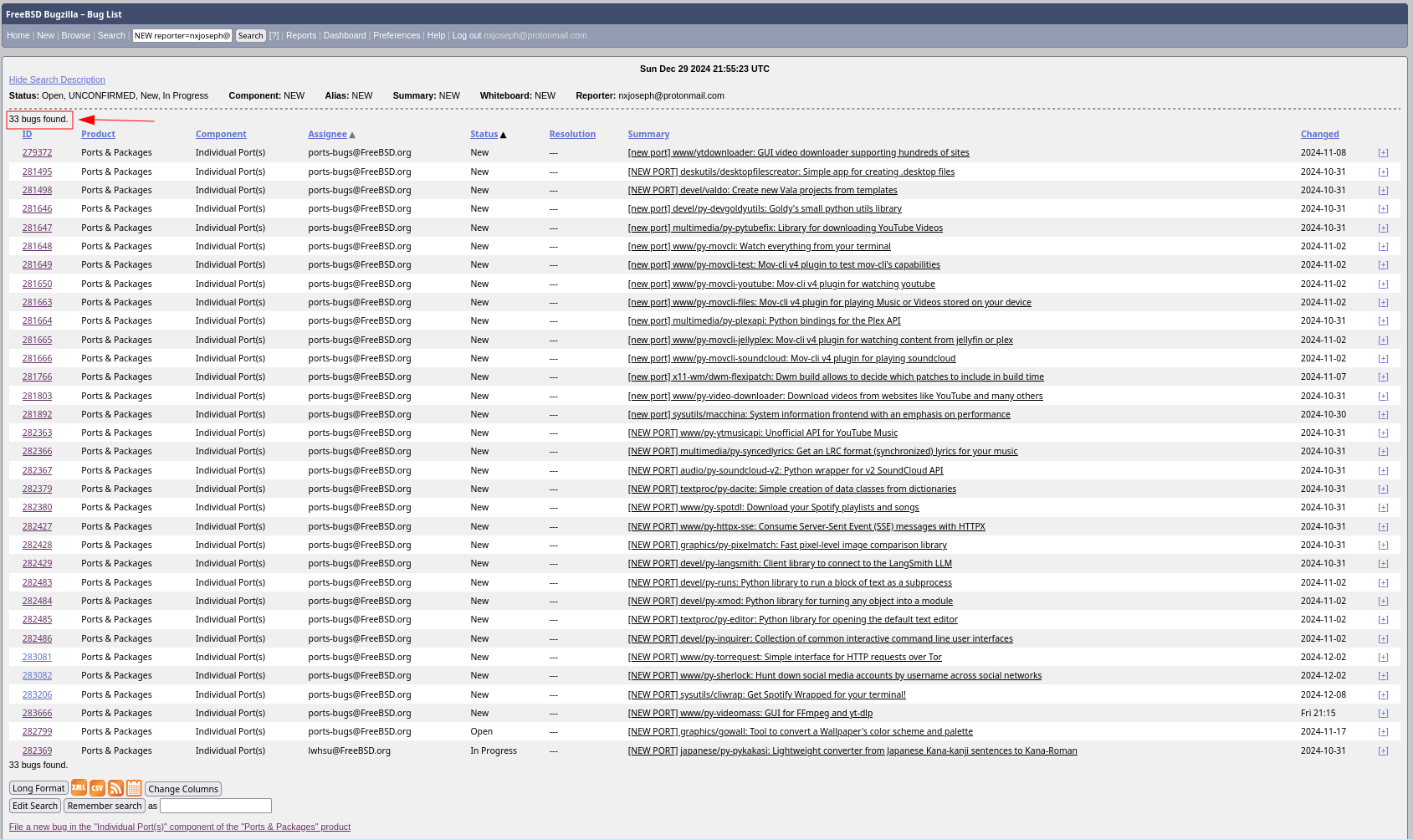Open the RSS feed icon

tap(115, 788)
